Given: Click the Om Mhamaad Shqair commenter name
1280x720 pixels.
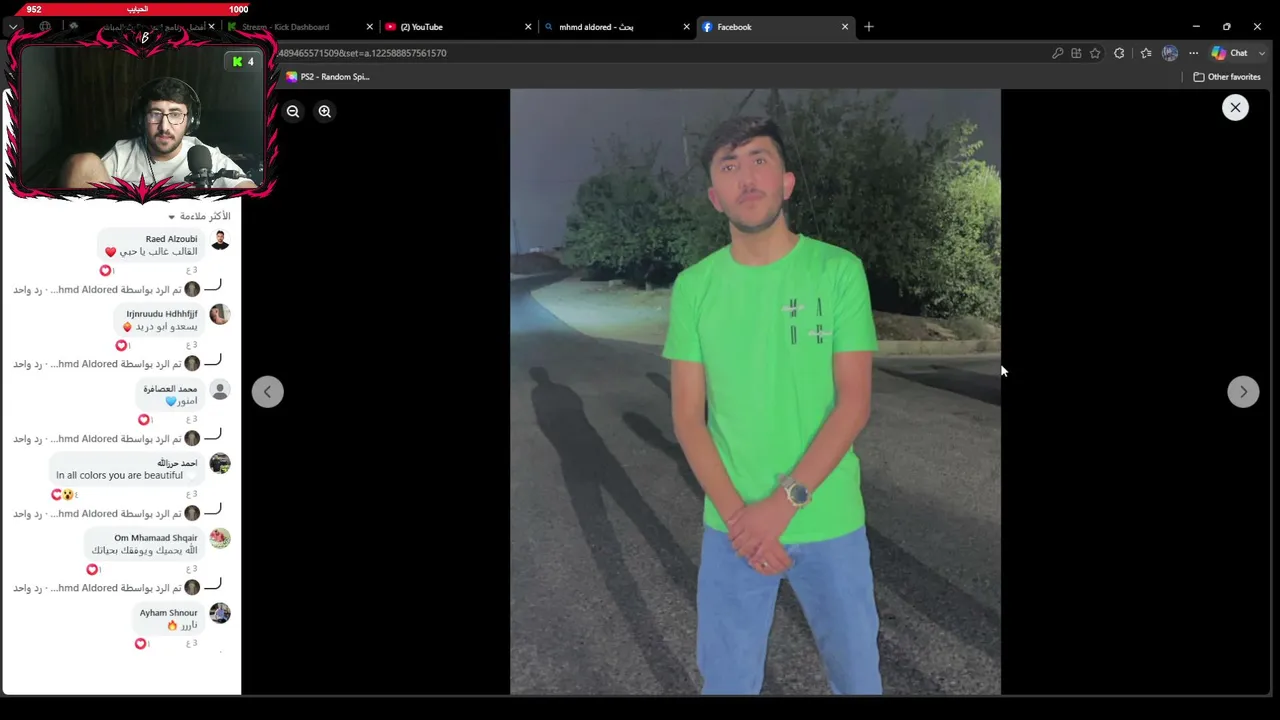Looking at the screenshot, I should click(156, 538).
